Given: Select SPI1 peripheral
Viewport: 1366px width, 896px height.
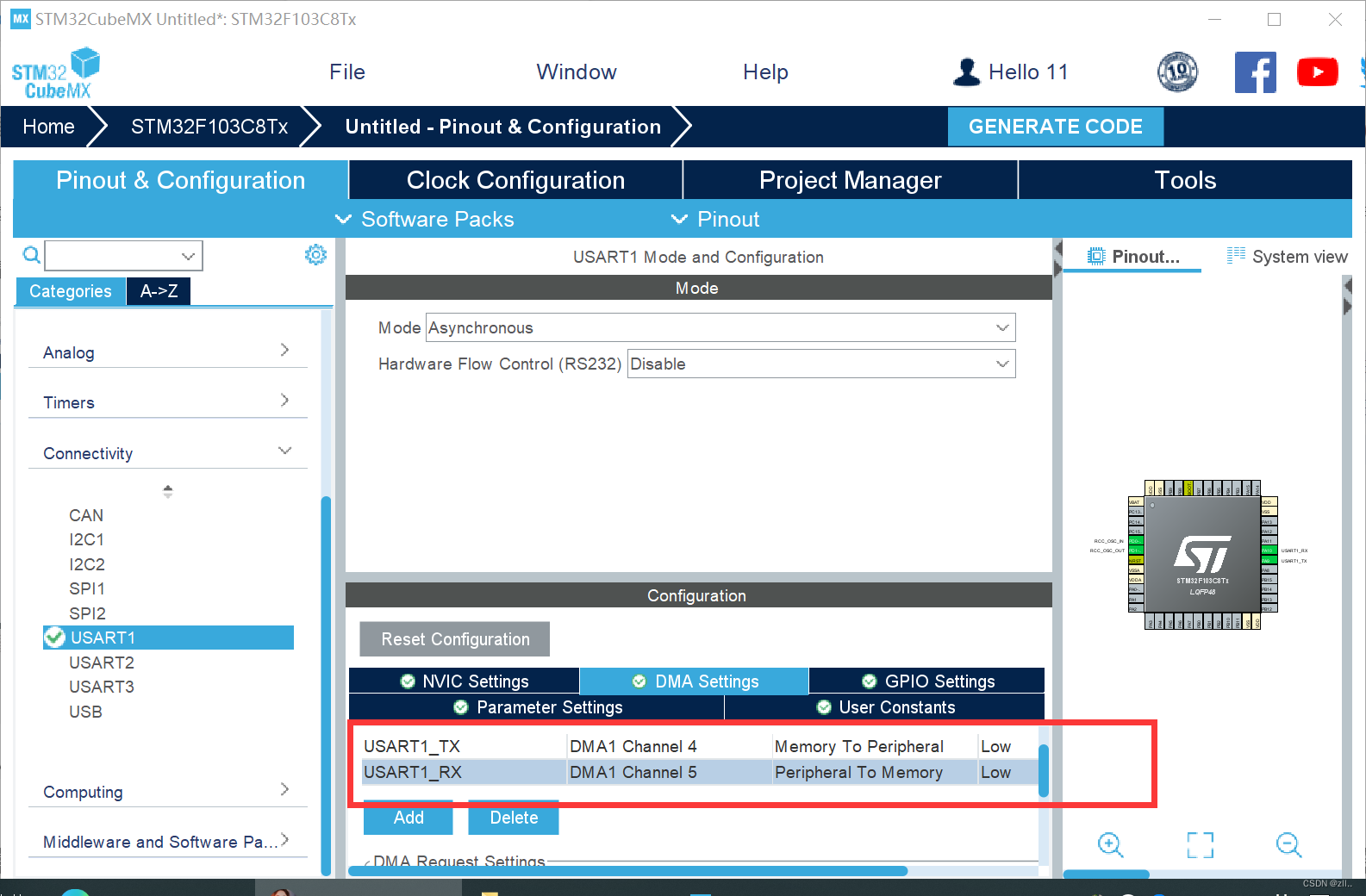Looking at the screenshot, I should coord(87,588).
